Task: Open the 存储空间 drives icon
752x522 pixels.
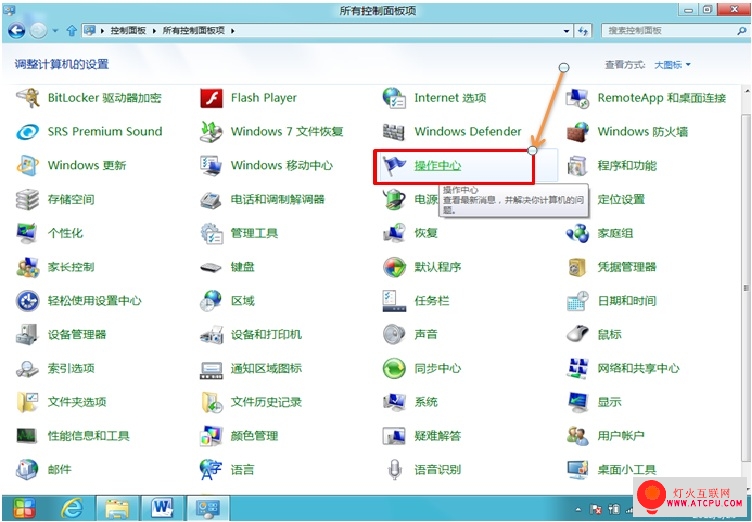Action: pos(27,199)
